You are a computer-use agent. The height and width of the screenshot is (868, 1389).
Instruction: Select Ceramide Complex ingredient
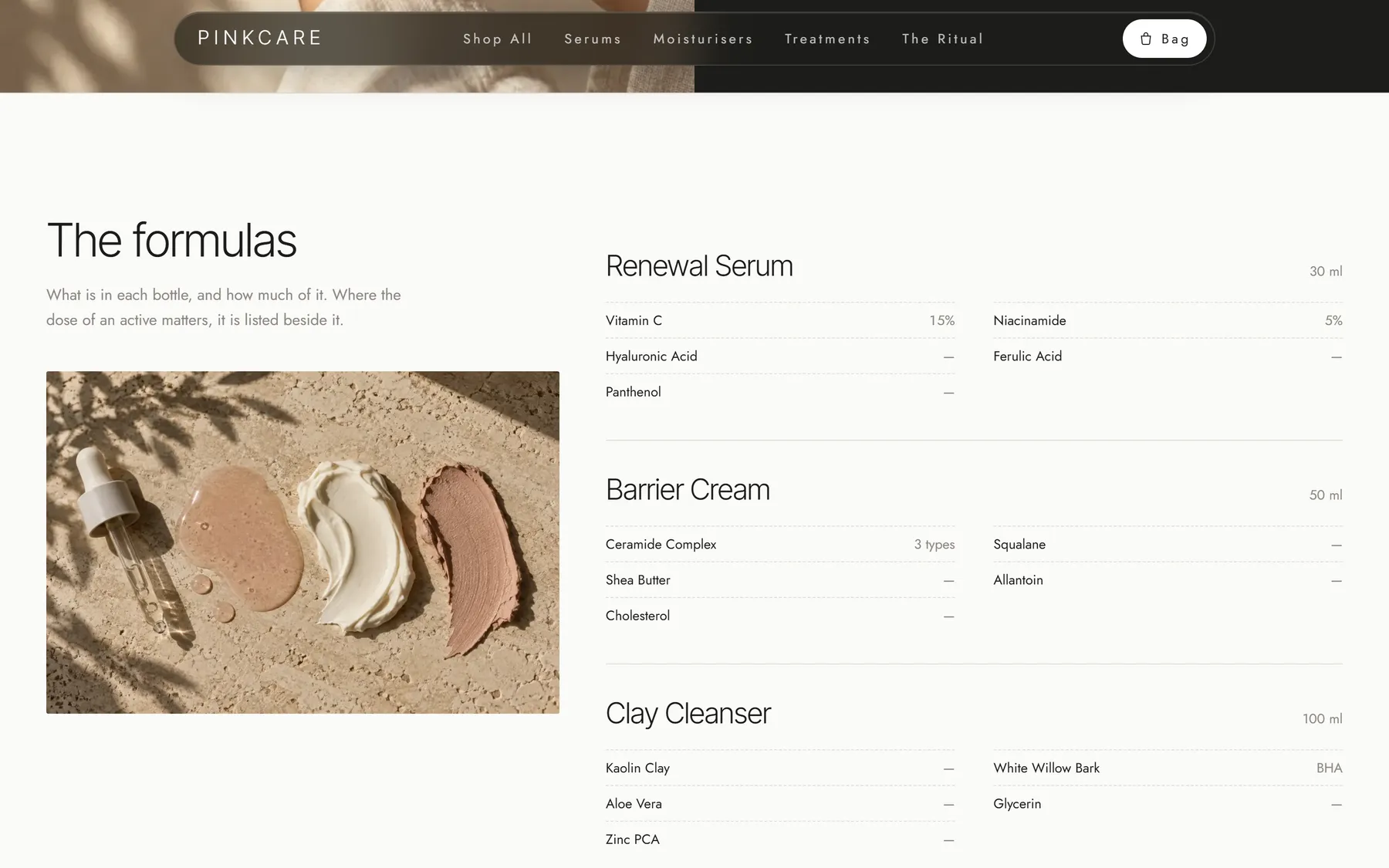point(661,544)
